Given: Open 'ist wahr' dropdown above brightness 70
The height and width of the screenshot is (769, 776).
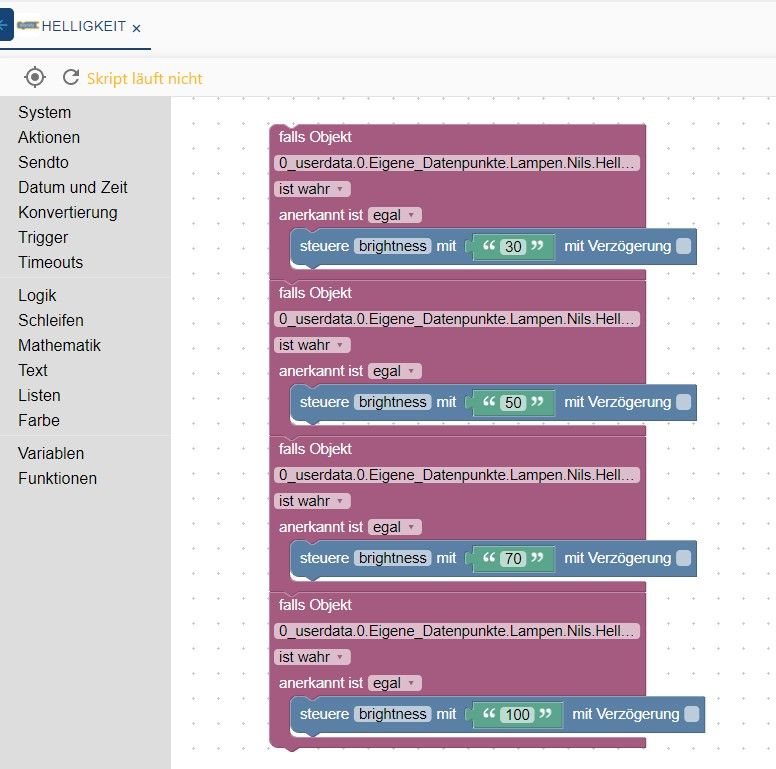Looking at the screenshot, I should click(x=312, y=501).
